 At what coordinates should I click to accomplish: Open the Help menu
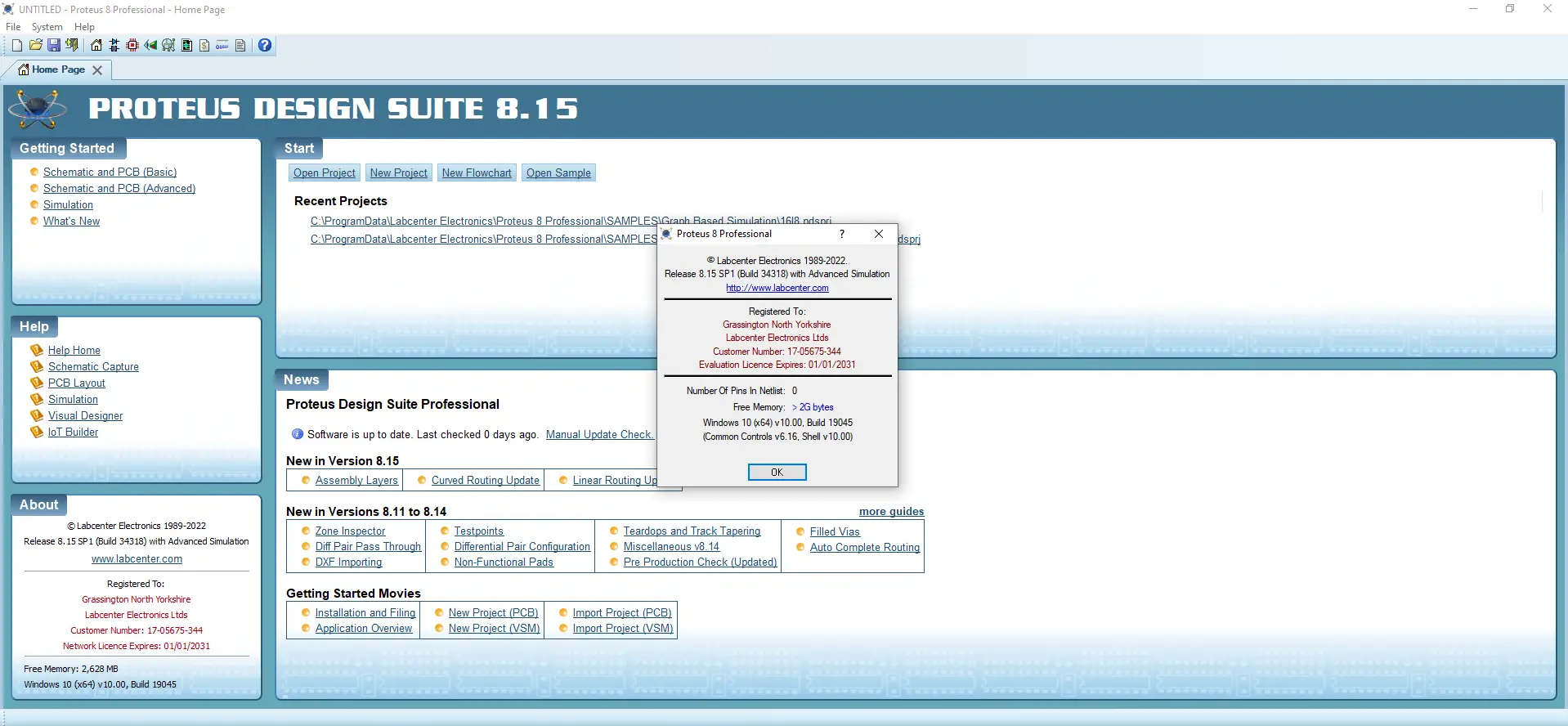click(84, 27)
